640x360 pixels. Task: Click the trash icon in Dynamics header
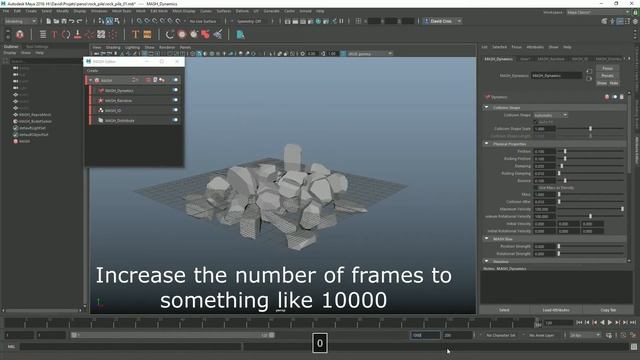coord(622,97)
